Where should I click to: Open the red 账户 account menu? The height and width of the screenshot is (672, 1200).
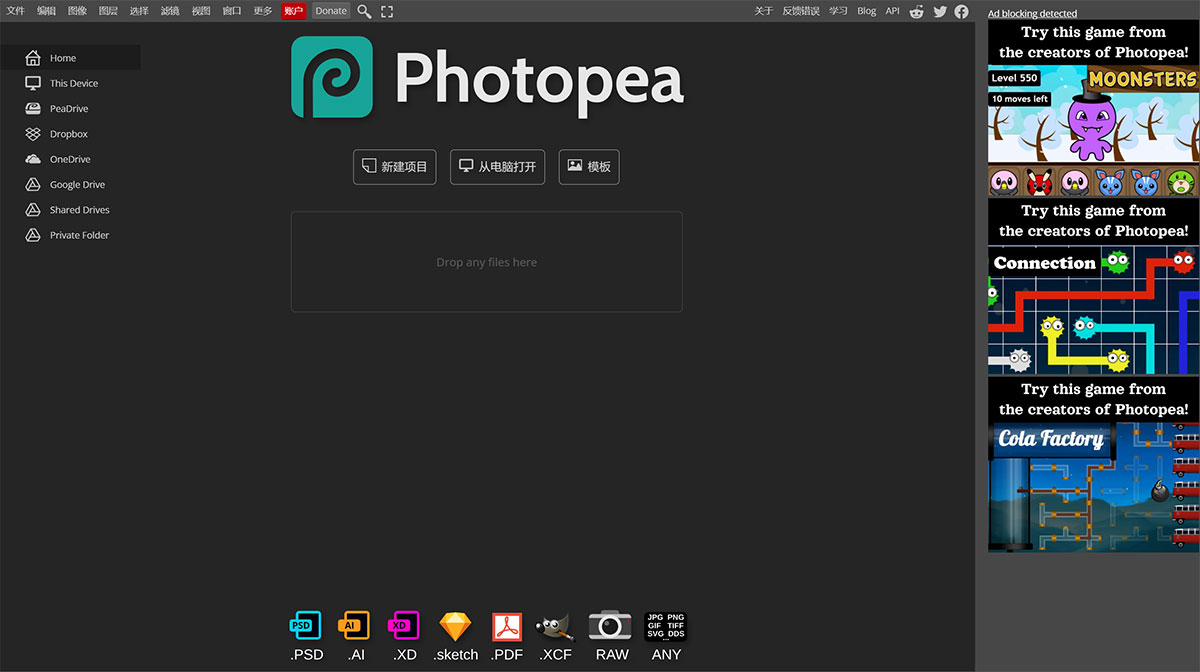293,11
